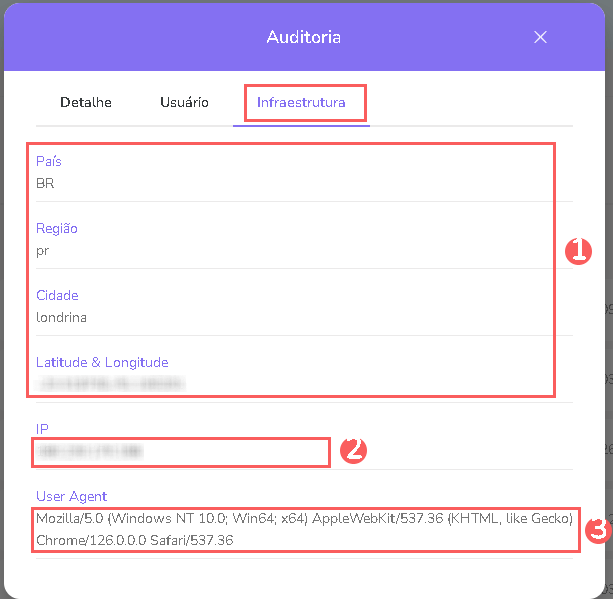The height and width of the screenshot is (599, 613).
Task: Open the Usuário tab
Action: 184,102
